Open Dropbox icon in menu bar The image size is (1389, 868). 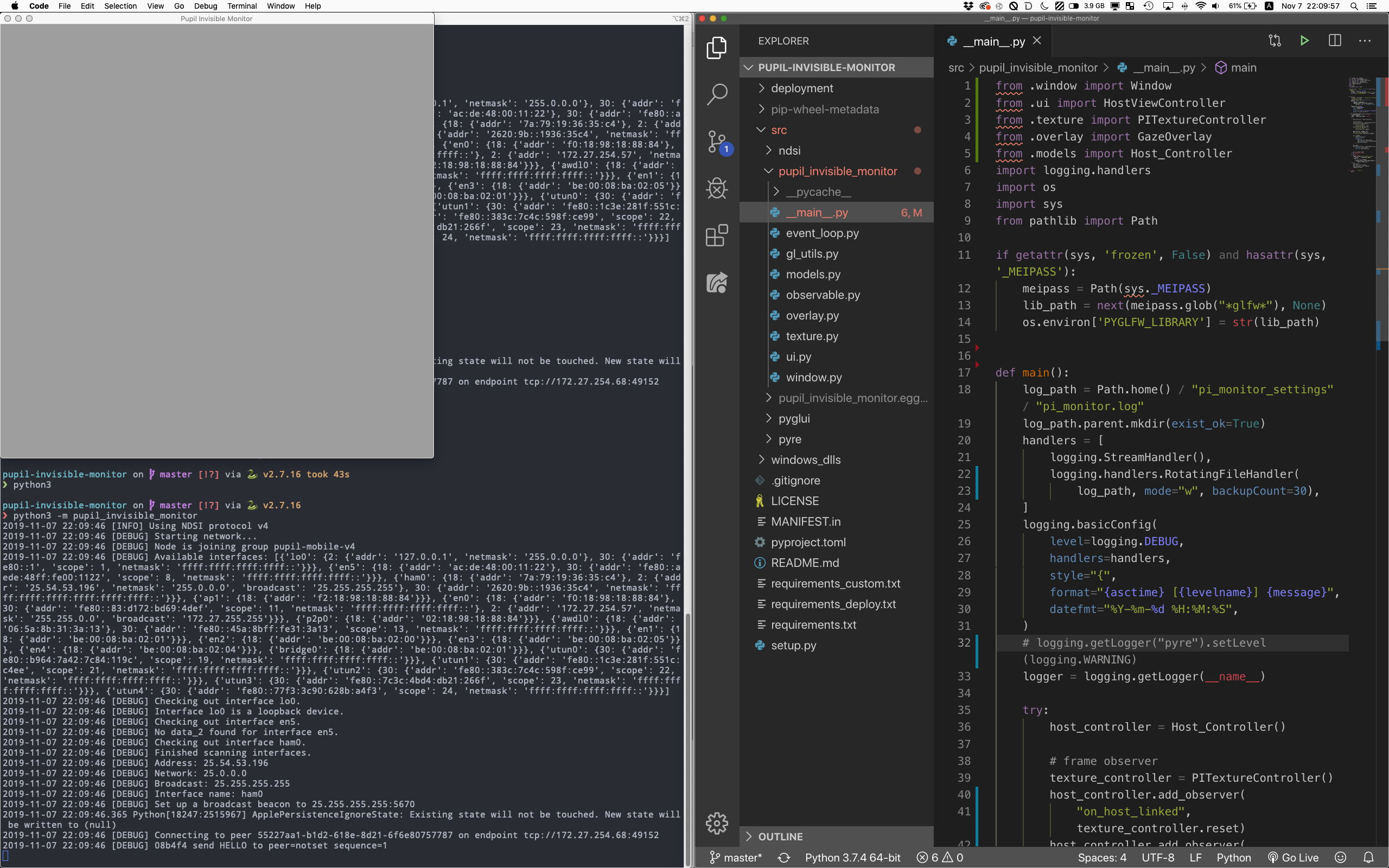tap(969, 6)
